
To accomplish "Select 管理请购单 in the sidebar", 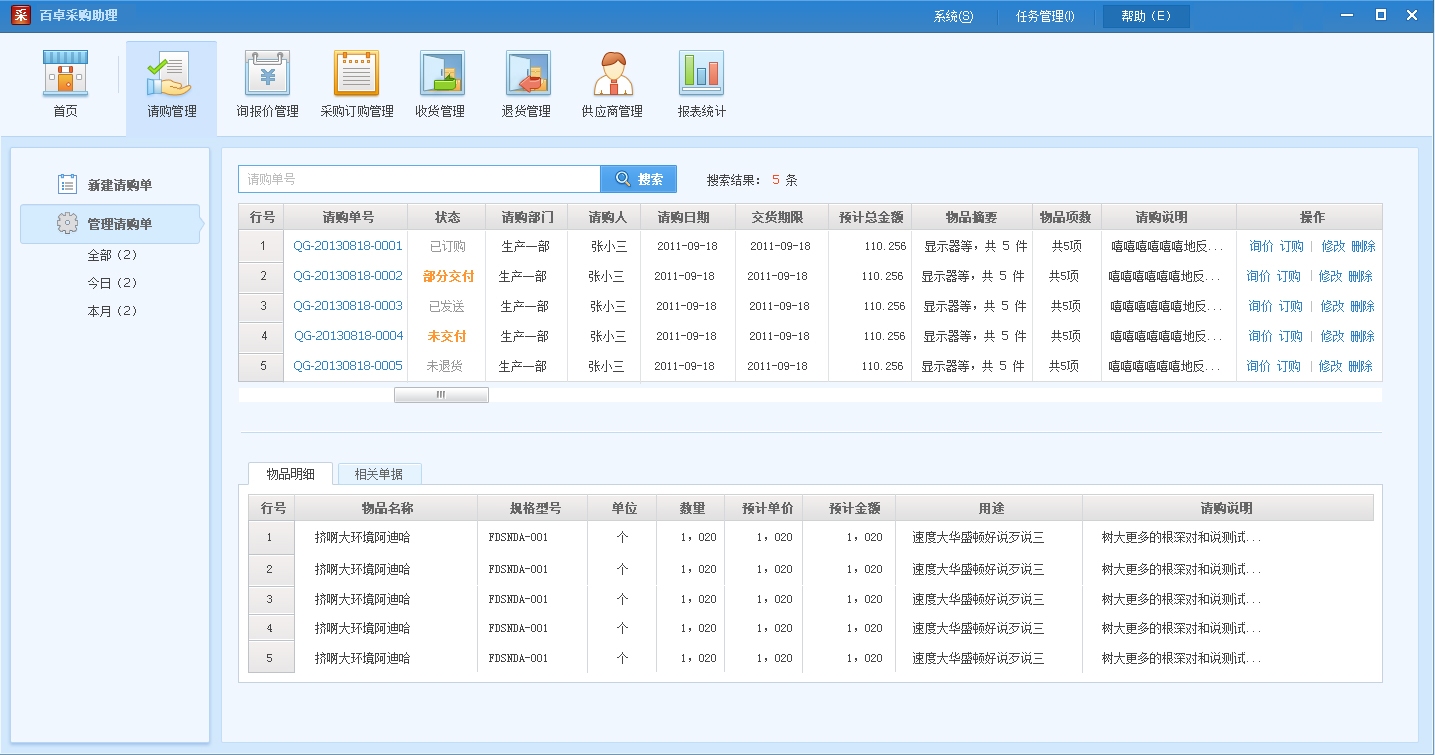I will coord(110,224).
